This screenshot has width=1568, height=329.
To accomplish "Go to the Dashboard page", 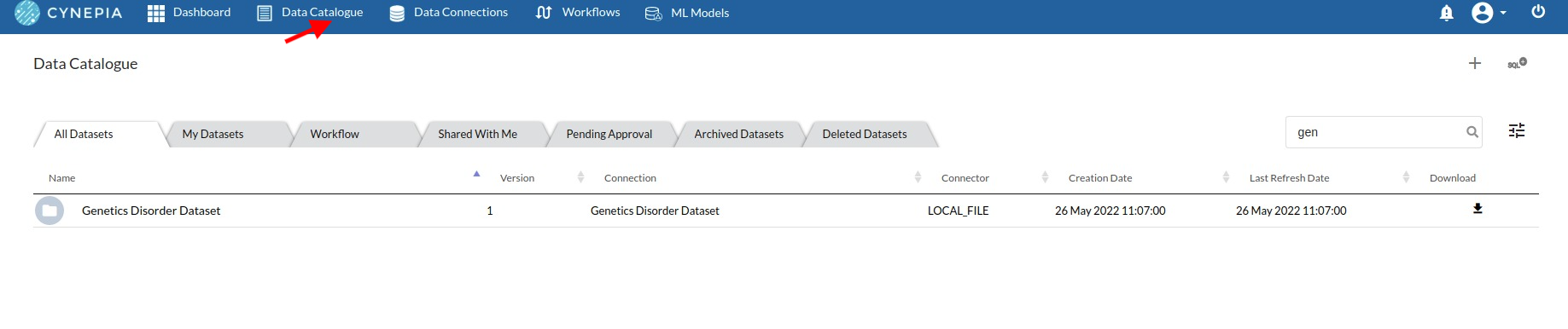I will tap(189, 13).
